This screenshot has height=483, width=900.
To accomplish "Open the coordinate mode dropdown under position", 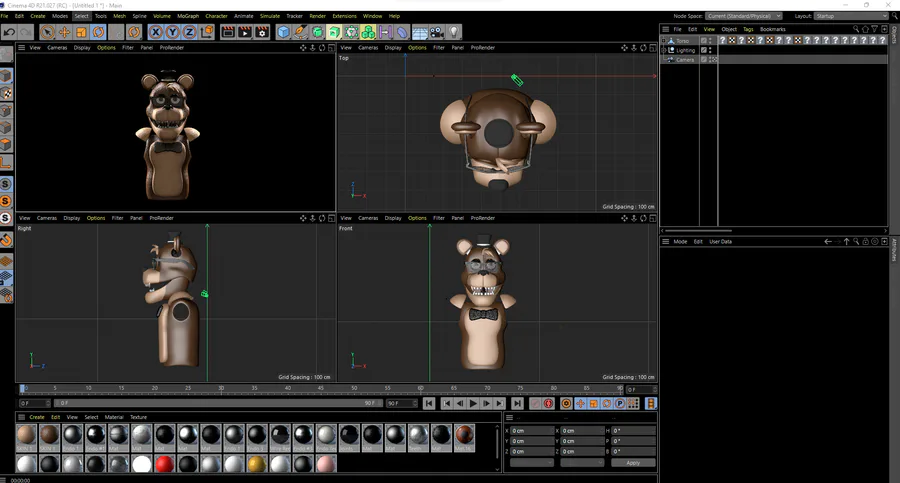I will 532,462.
